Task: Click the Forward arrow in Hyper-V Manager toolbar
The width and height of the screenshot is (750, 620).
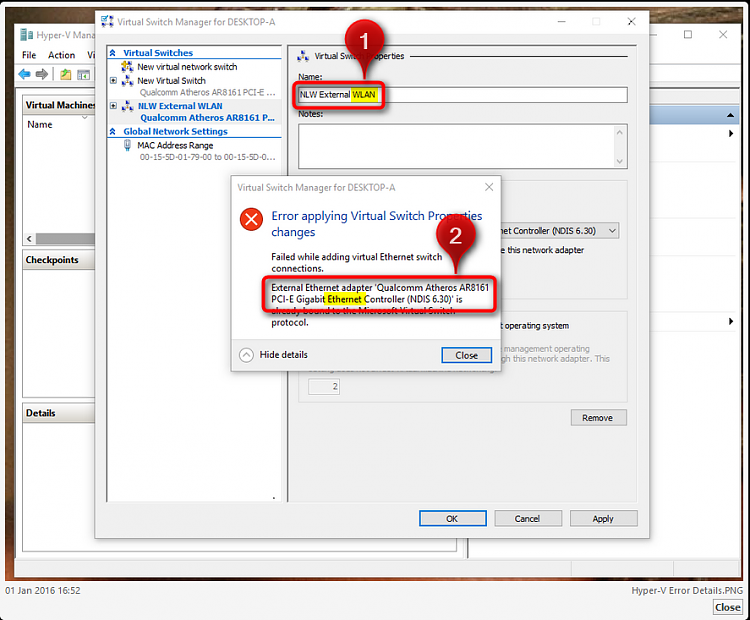Action: tap(42, 74)
